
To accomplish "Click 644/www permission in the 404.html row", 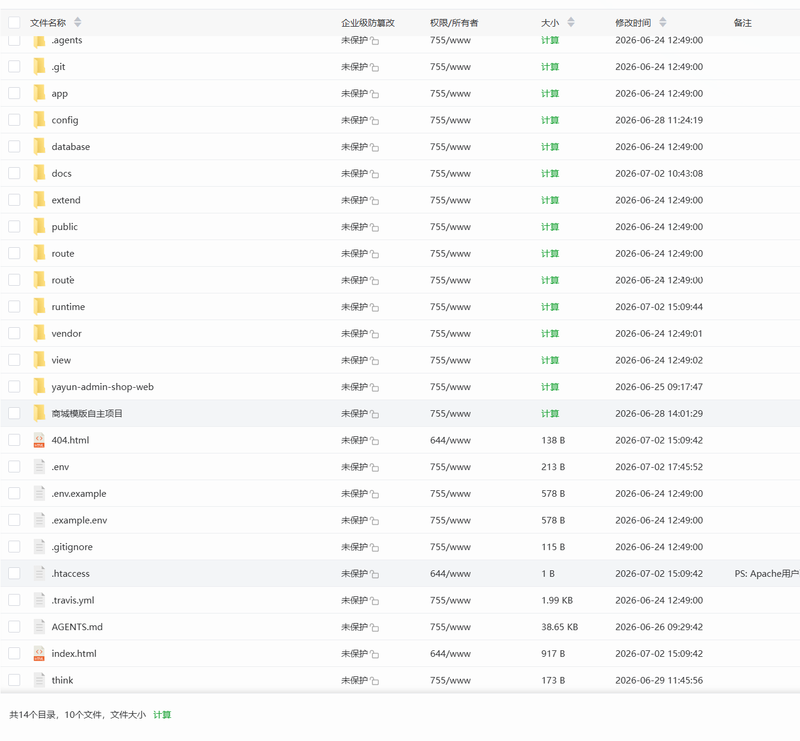I will click(x=451, y=440).
